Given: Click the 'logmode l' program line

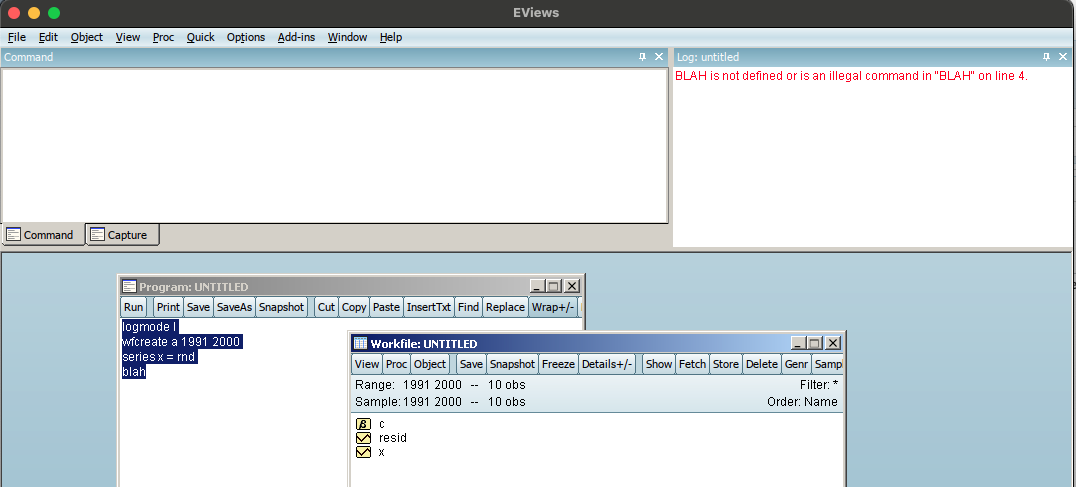Looking at the screenshot, I should point(150,327).
